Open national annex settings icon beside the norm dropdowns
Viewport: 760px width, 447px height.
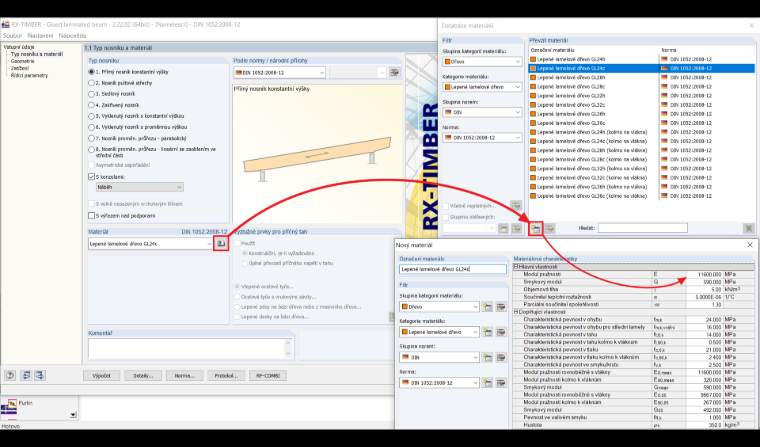coord(395,73)
